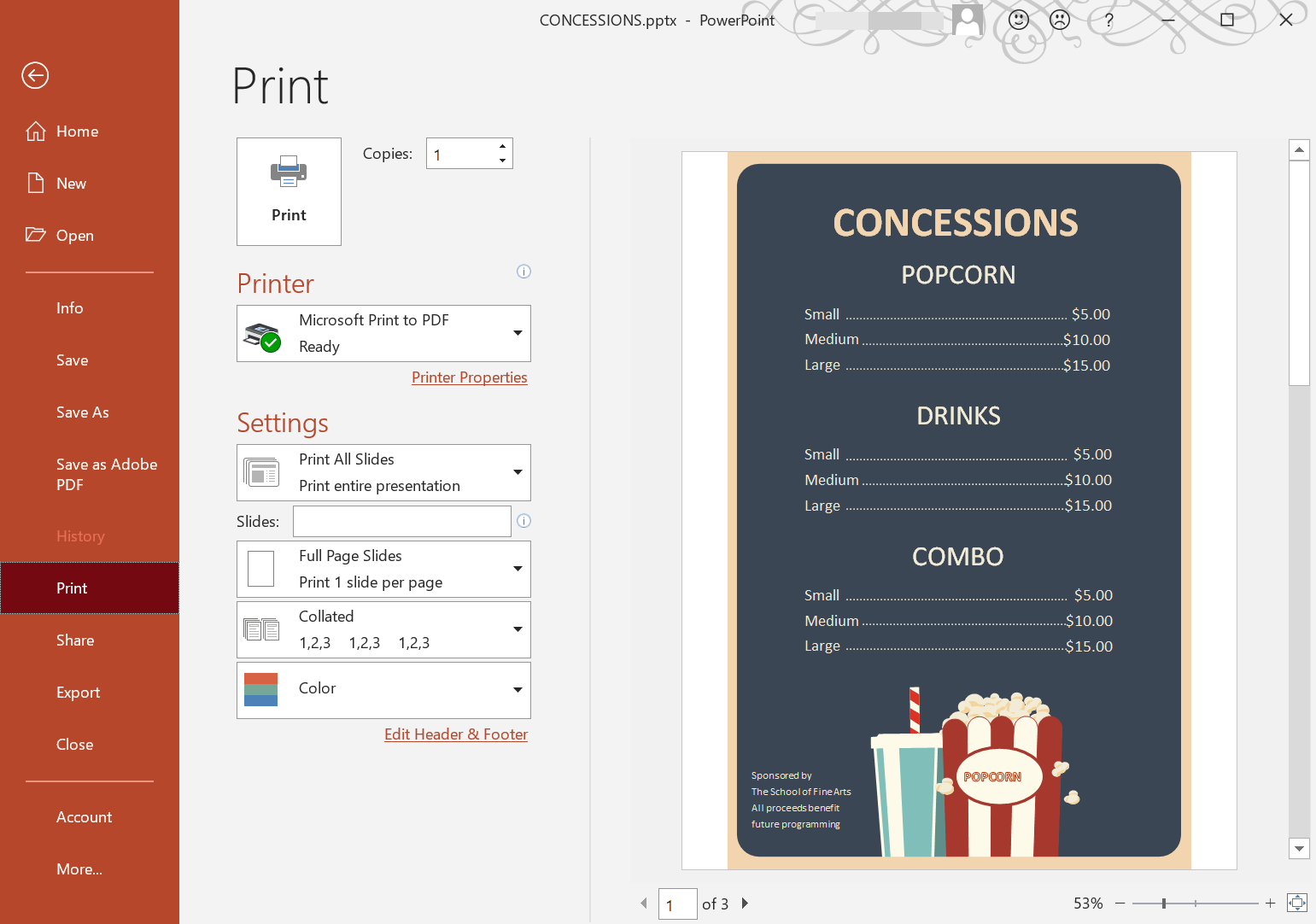Click the back arrow to exit Print view

tap(34, 75)
